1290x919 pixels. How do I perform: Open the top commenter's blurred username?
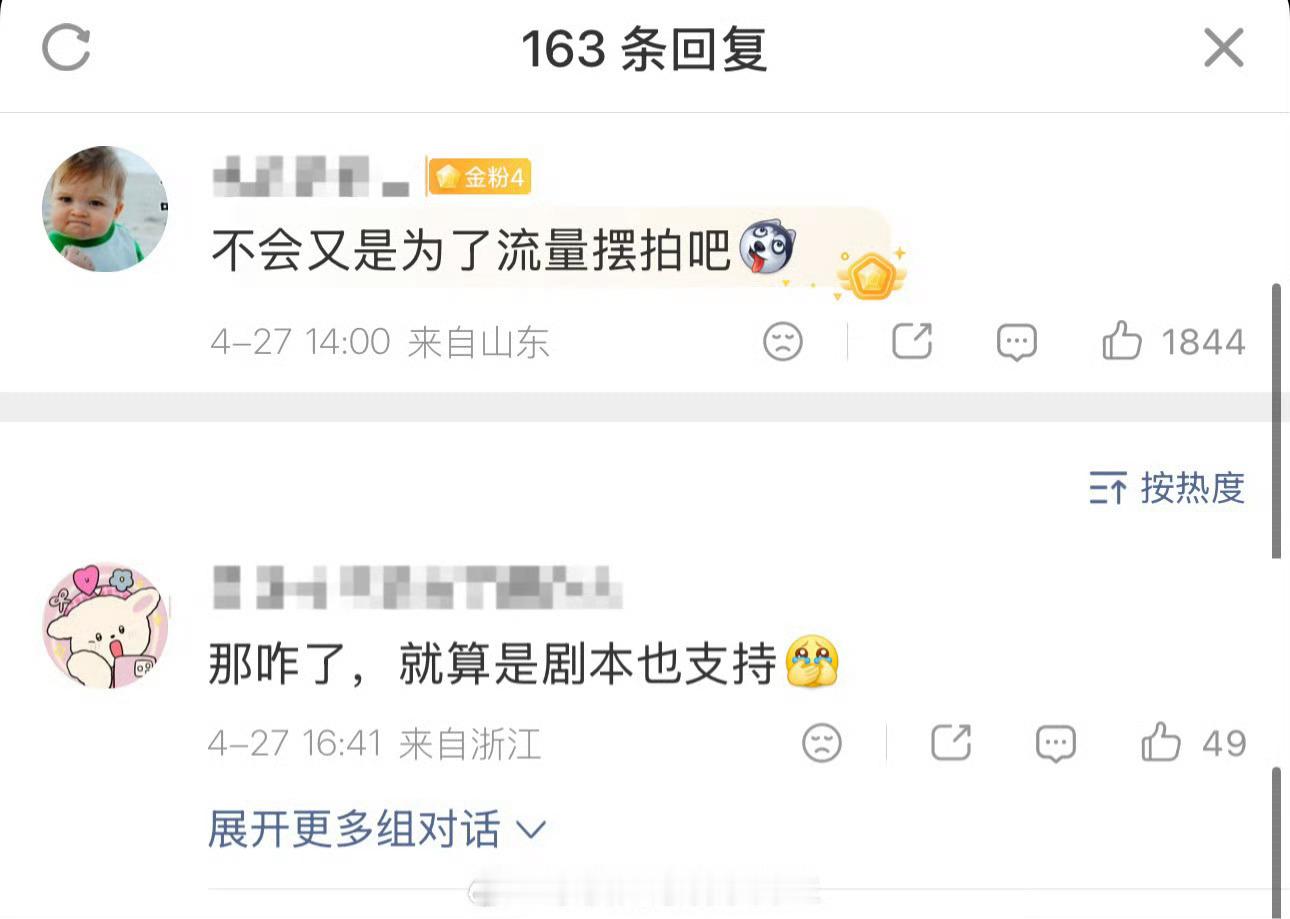point(312,178)
